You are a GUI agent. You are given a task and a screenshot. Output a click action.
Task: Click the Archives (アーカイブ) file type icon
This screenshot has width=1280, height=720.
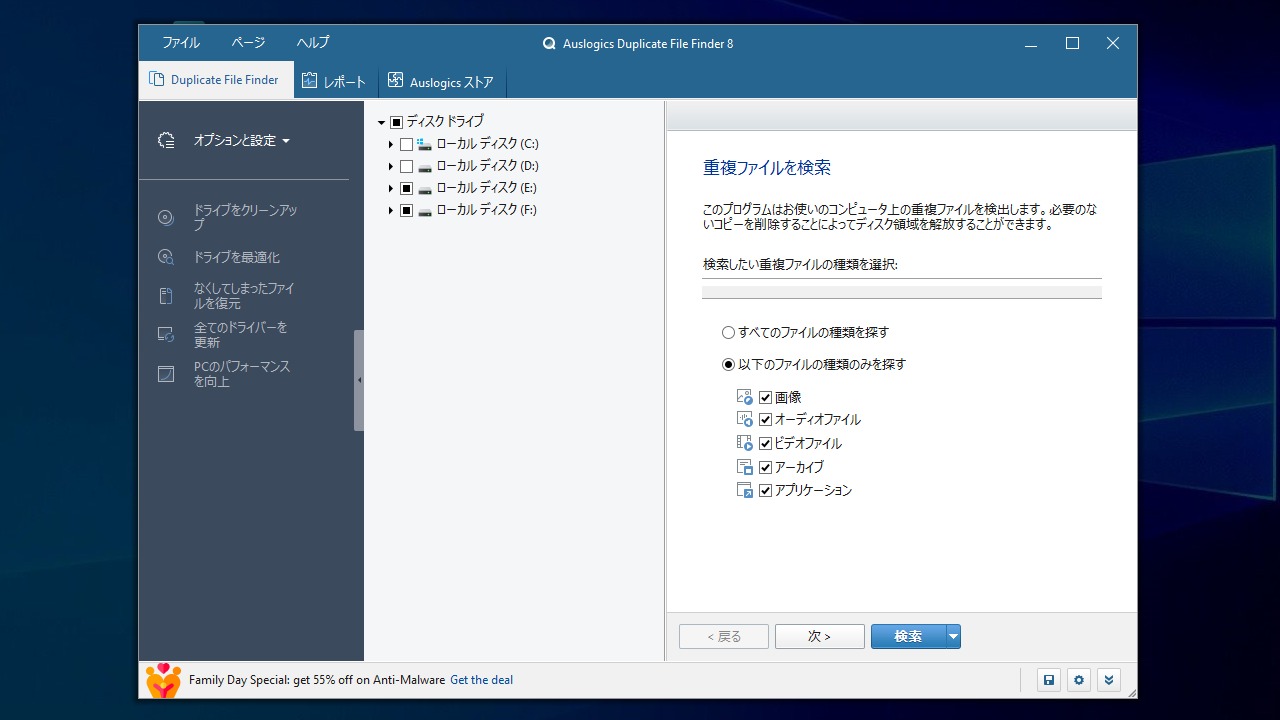[744, 467]
